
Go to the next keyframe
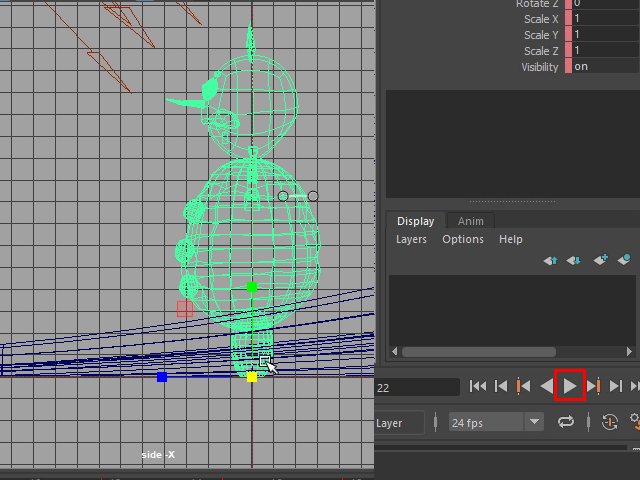point(593,386)
